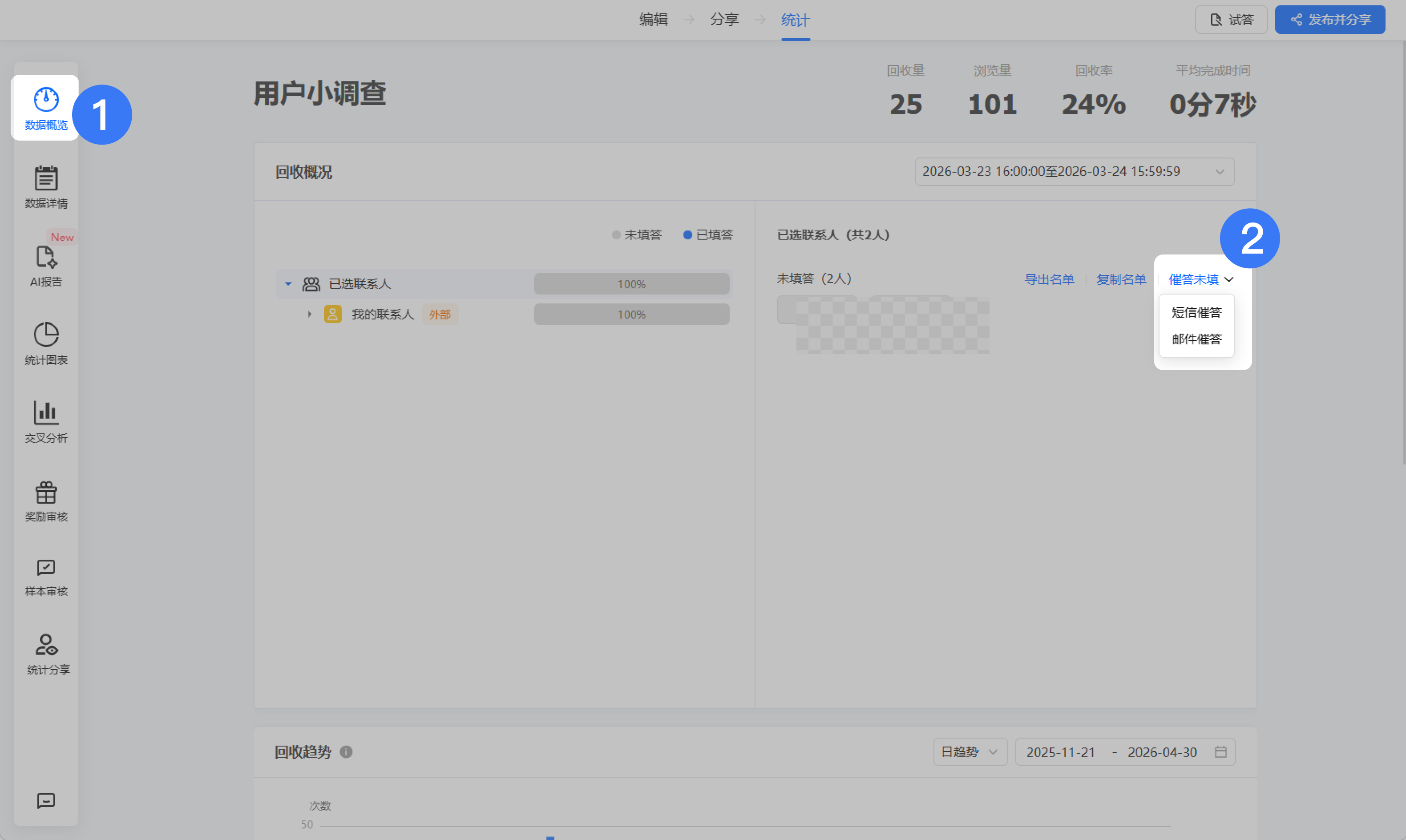Screen dimensions: 1406x840
Task: Click the 已选联系人 group icon
Action: [x=311, y=283]
